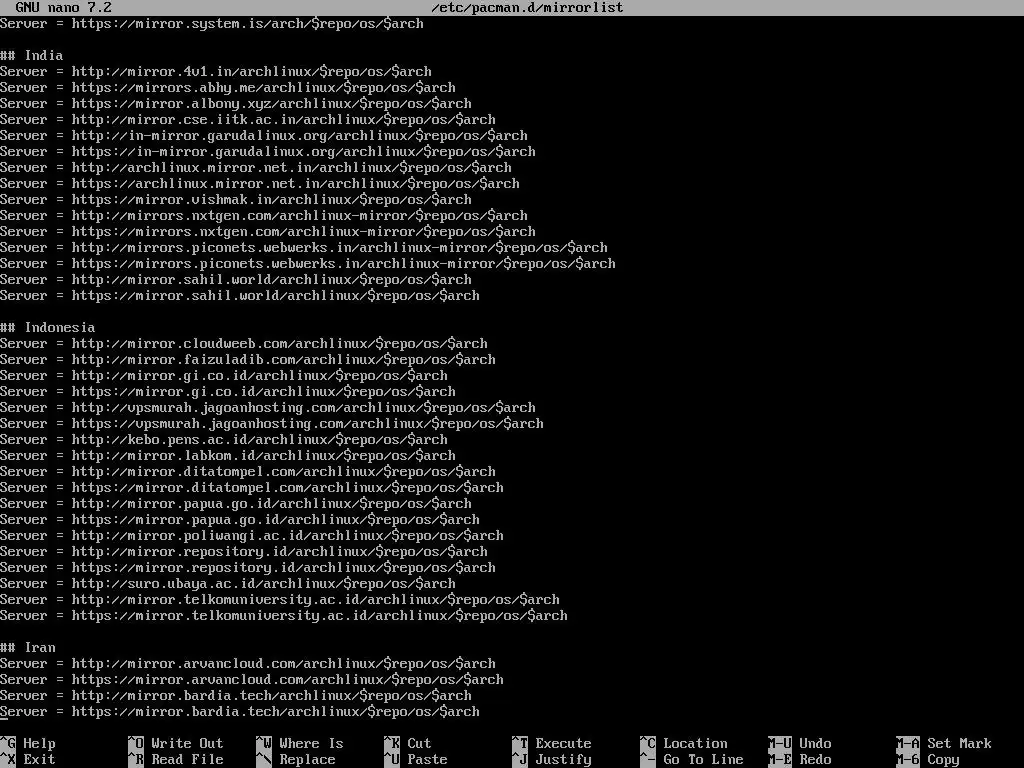Click the kebo.pens.ac.id server line
This screenshot has width=1024, height=768.
(x=224, y=440)
